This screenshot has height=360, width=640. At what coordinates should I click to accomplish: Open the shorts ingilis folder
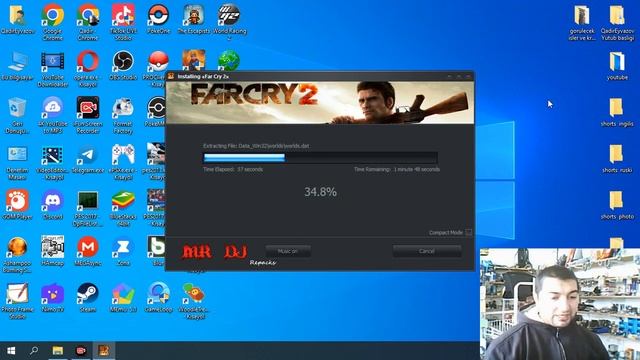(x=617, y=112)
